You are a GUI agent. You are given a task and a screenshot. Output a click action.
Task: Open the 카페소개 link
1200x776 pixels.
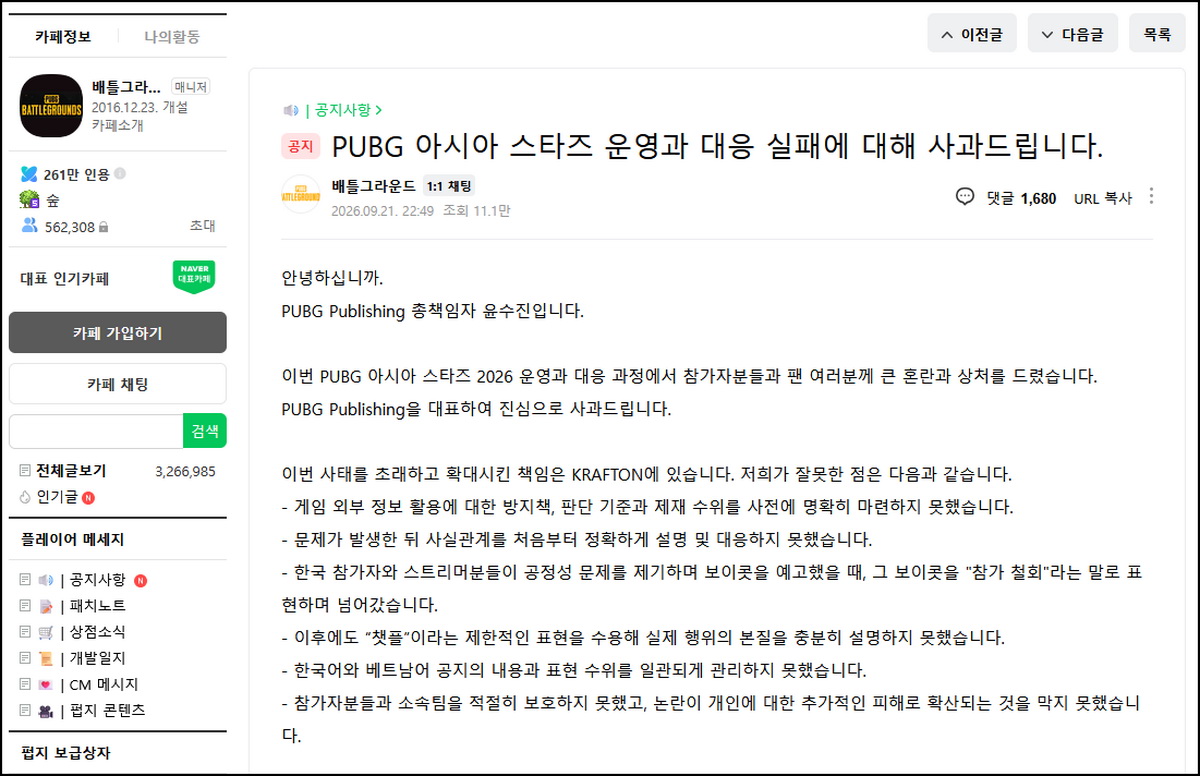117,125
